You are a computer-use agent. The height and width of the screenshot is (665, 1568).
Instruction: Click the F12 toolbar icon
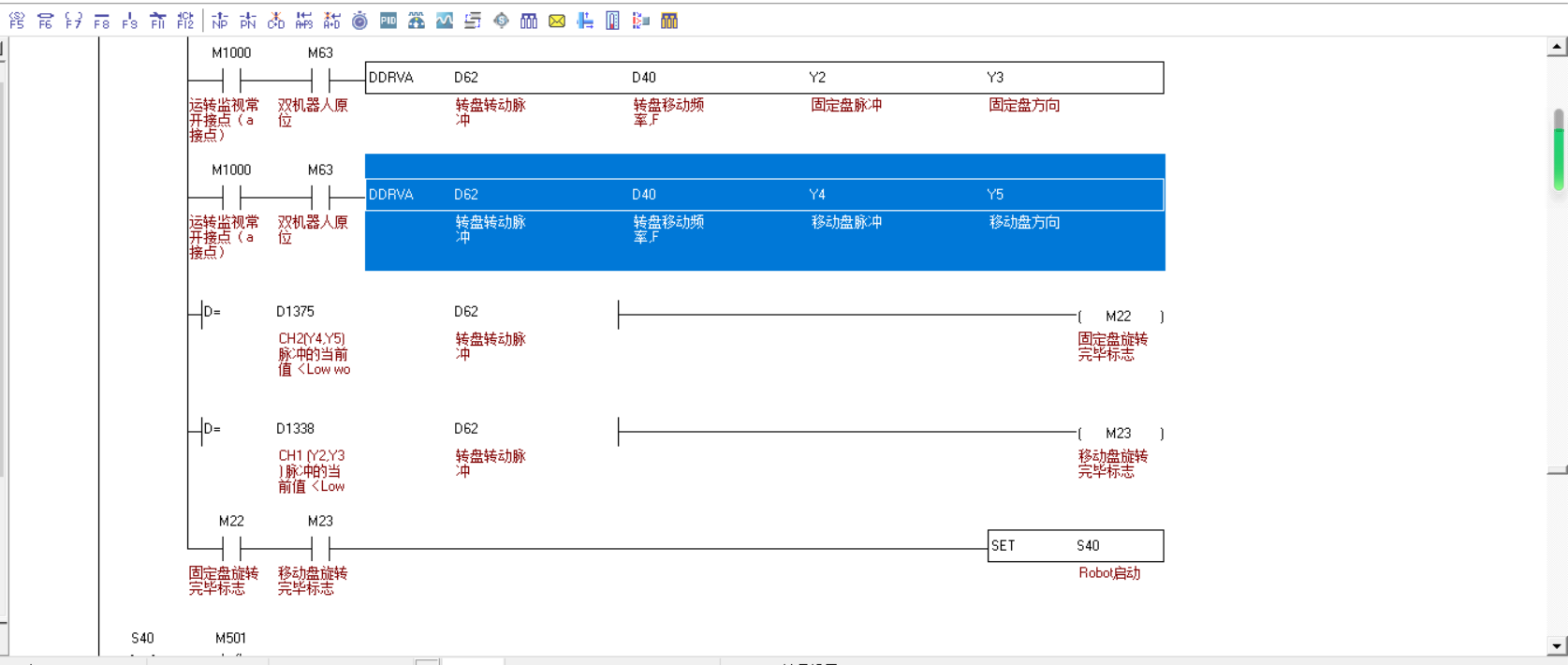pyautogui.click(x=185, y=21)
